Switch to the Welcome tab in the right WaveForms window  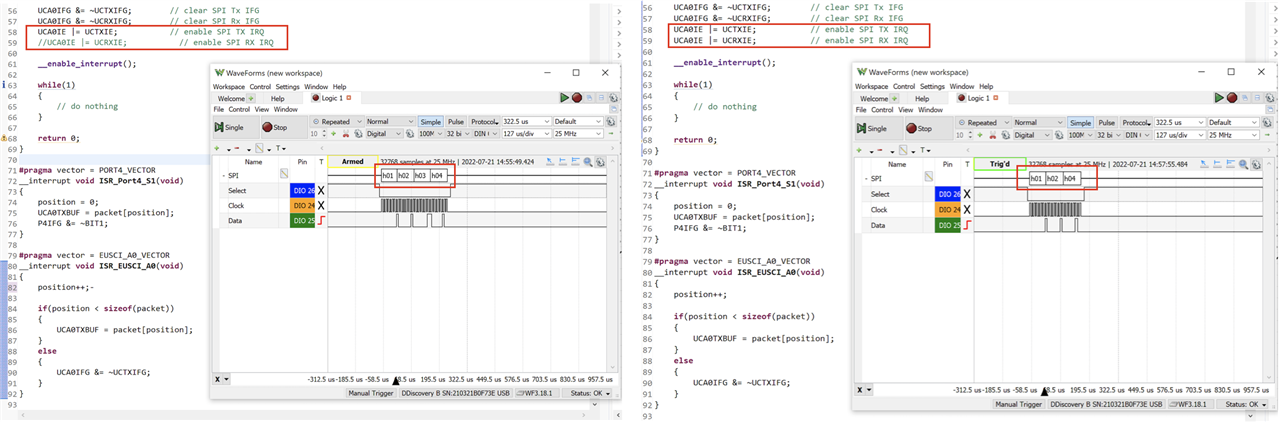click(x=875, y=98)
